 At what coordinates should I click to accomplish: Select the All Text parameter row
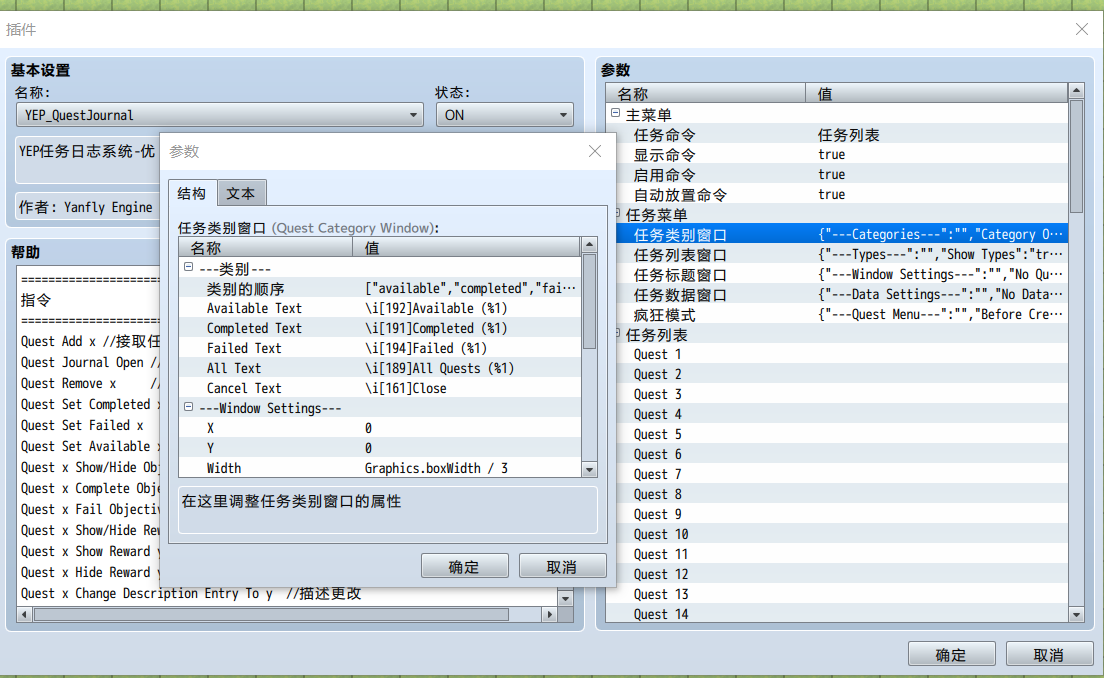380,368
